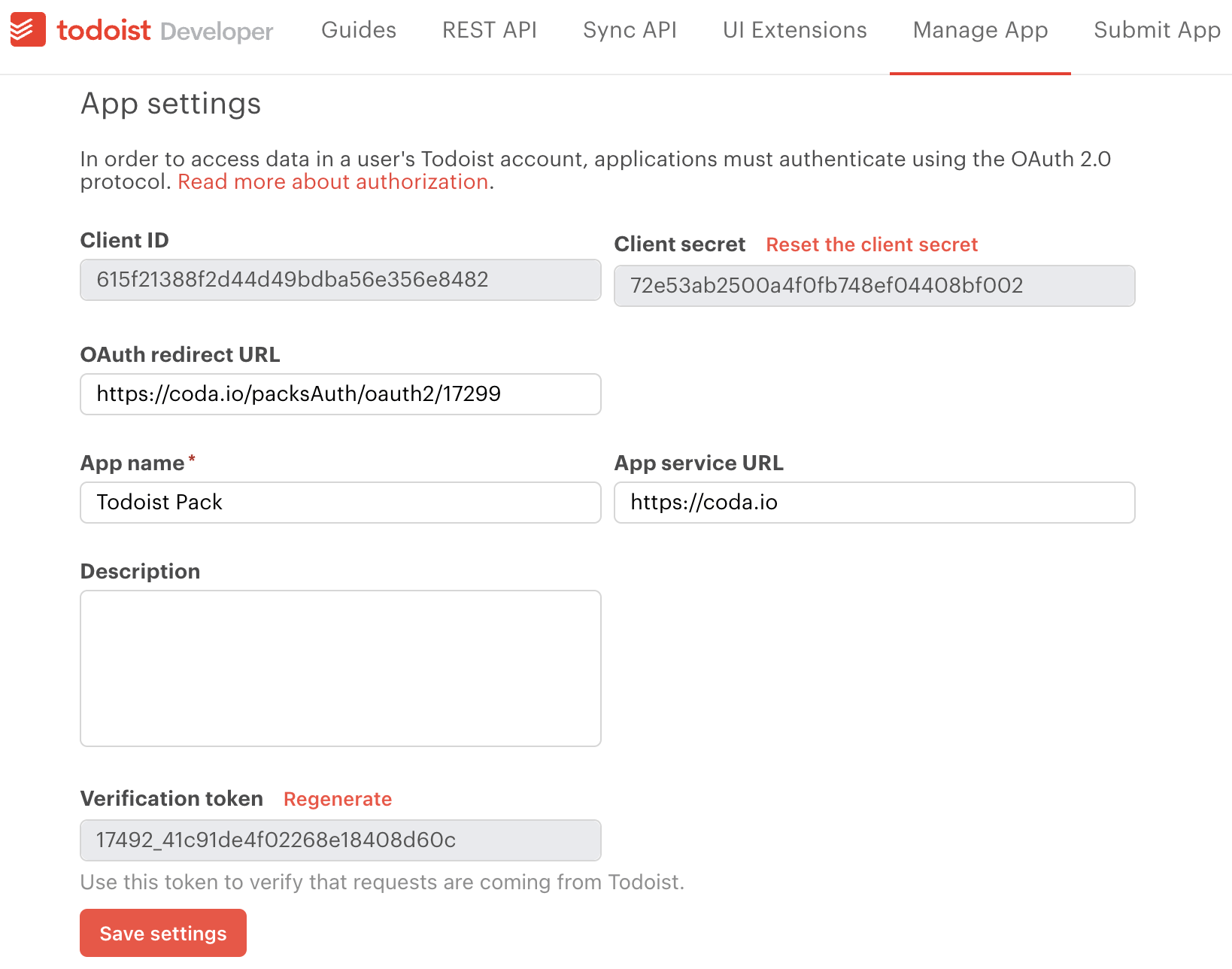
Task: Select the Client secret value
Action: point(873,286)
